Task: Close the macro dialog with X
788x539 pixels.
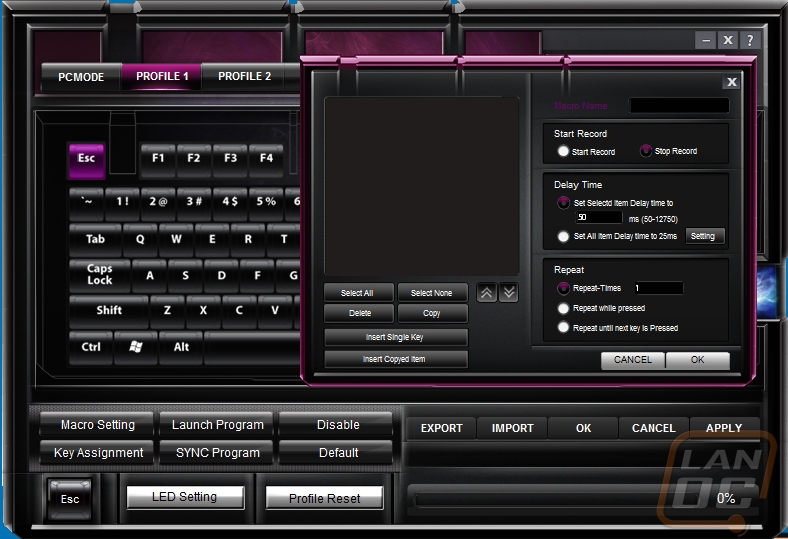Action: [x=732, y=82]
